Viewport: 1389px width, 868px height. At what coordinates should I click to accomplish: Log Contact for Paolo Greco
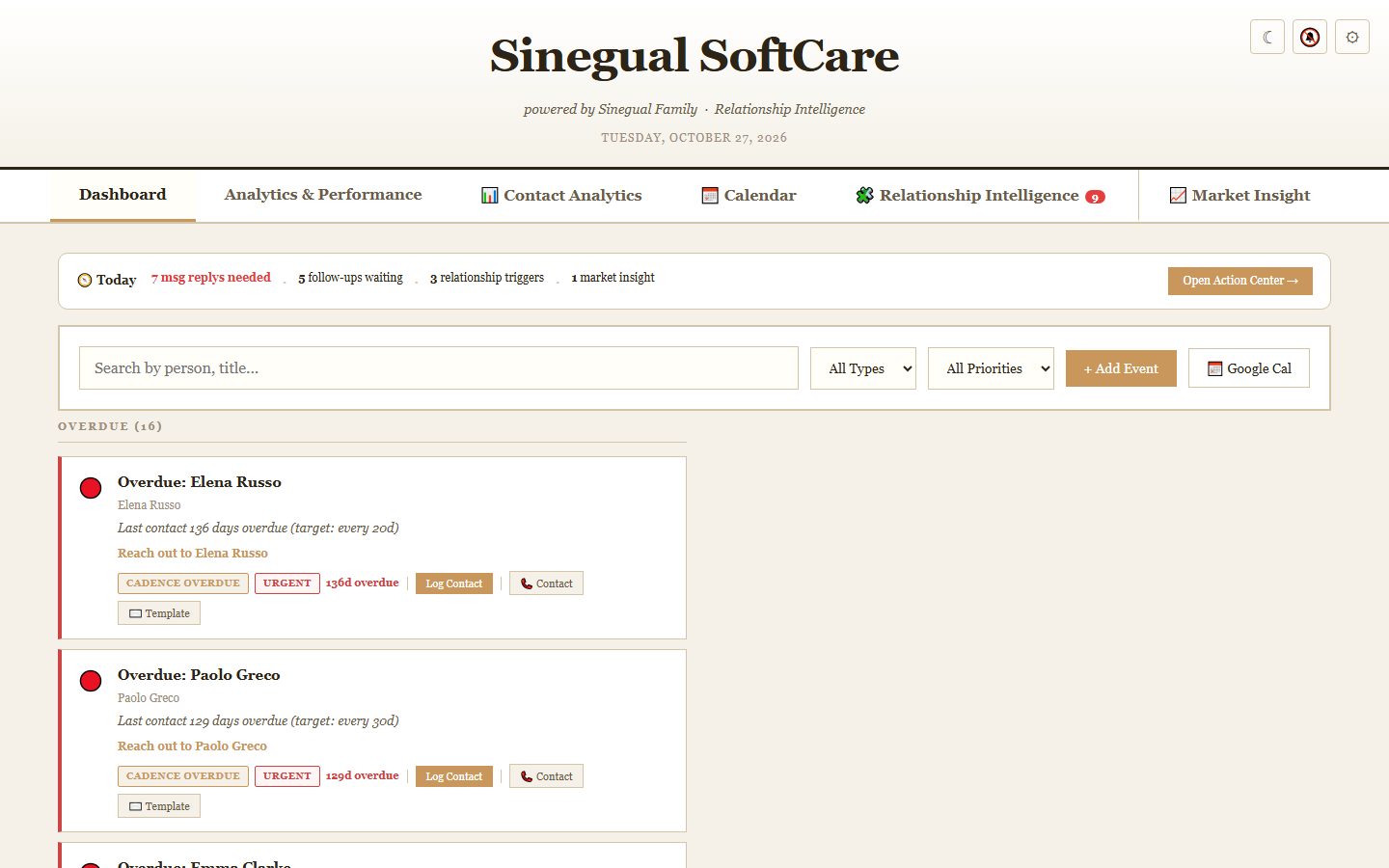point(454,776)
